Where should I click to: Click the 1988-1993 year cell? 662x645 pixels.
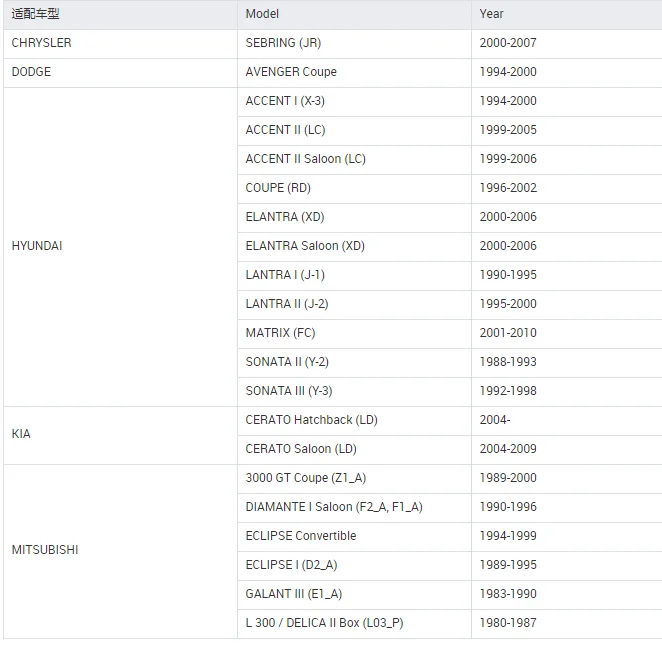coord(567,363)
